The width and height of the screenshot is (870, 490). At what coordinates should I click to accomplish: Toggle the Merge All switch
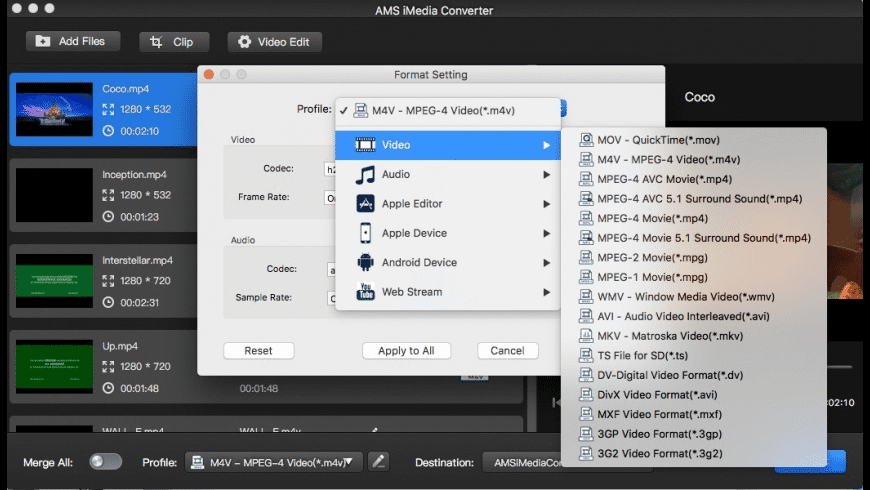point(105,462)
